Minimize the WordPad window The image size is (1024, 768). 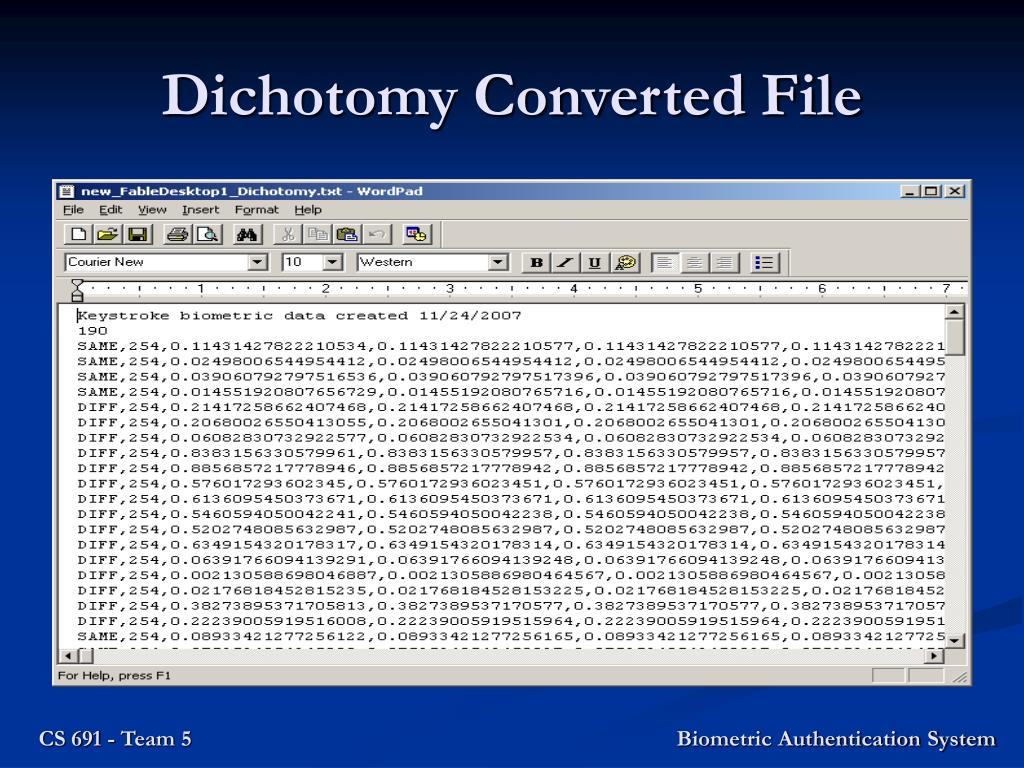point(910,191)
